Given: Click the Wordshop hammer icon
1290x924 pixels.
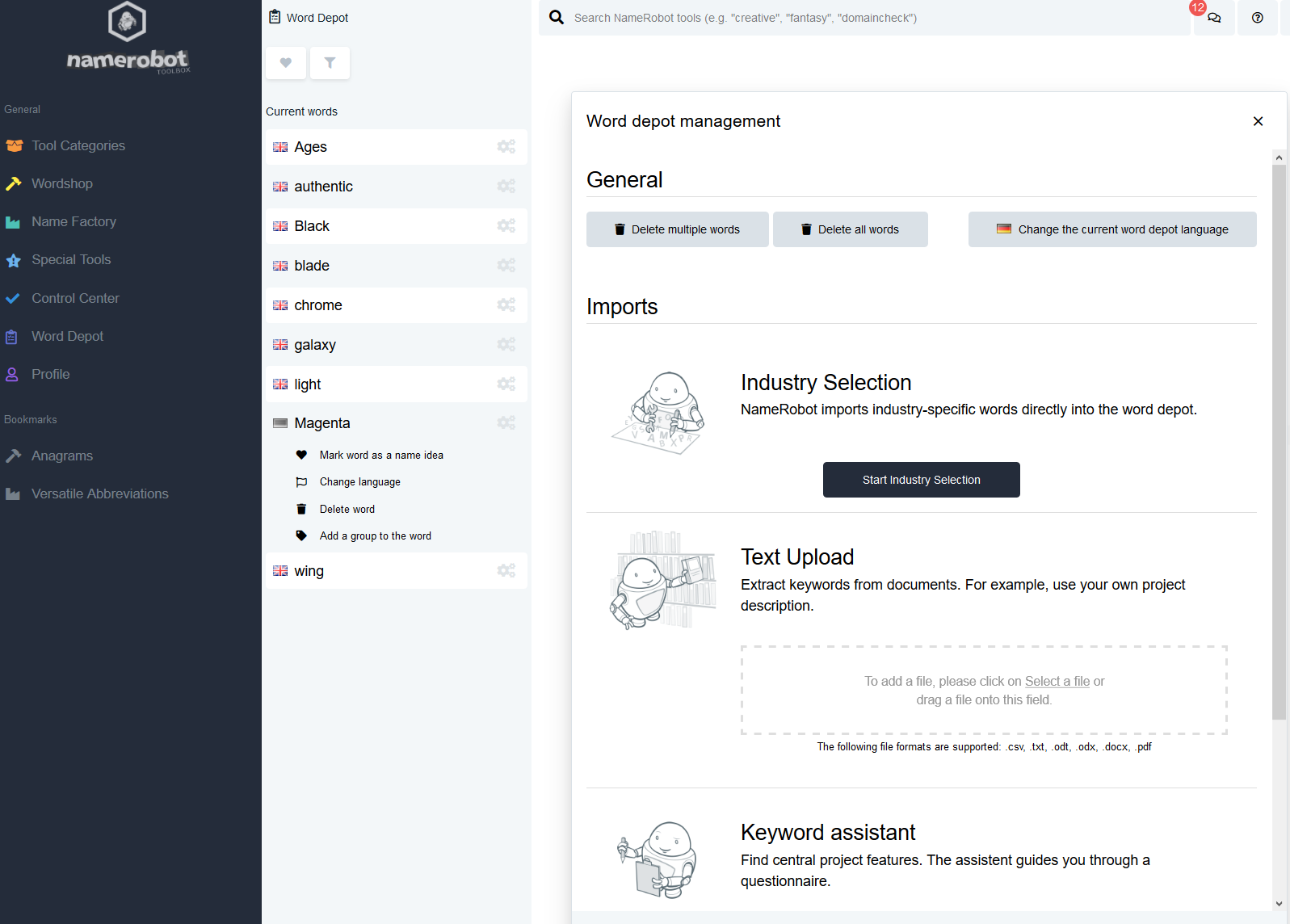Looking at the screenshot, I should pos(13,183).
